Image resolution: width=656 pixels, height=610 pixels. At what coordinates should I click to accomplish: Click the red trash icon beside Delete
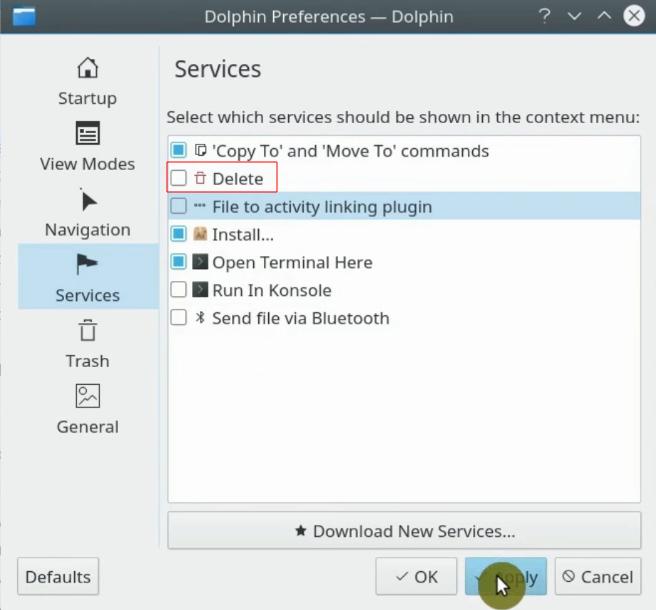200,178
